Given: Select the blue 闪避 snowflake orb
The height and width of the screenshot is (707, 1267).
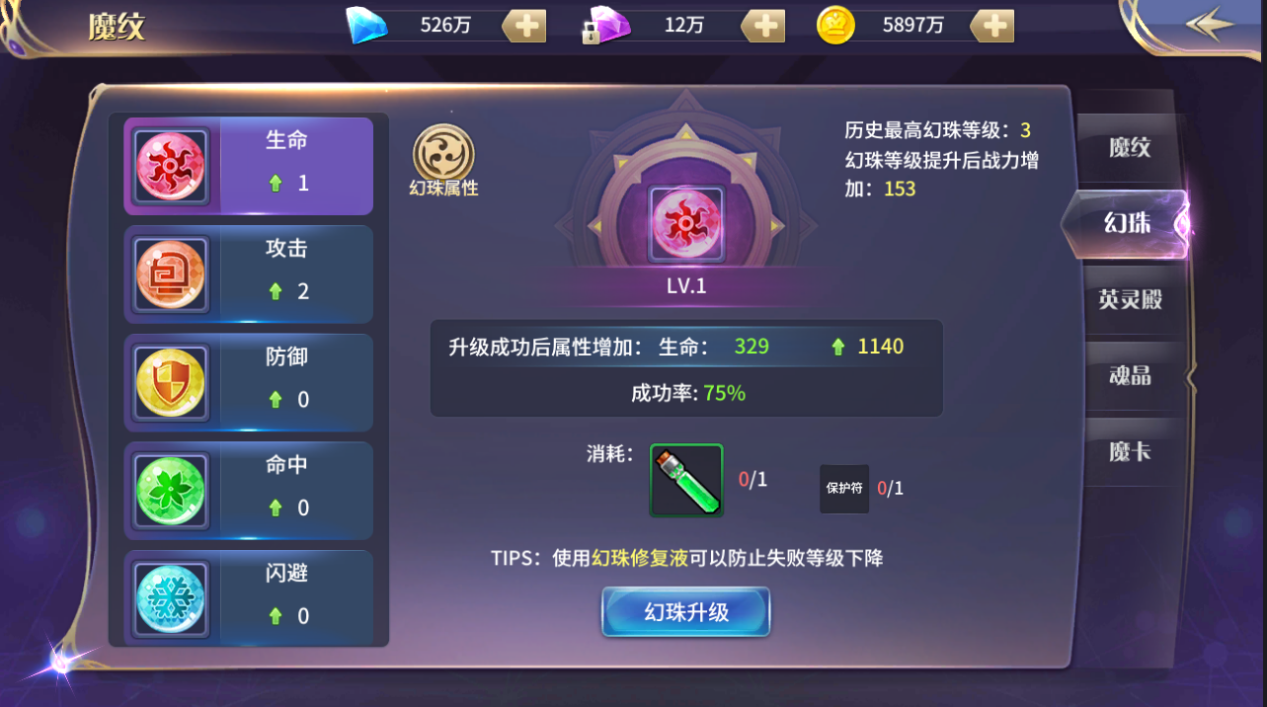Looking at the screenshot, I should [x=171, y=598].
